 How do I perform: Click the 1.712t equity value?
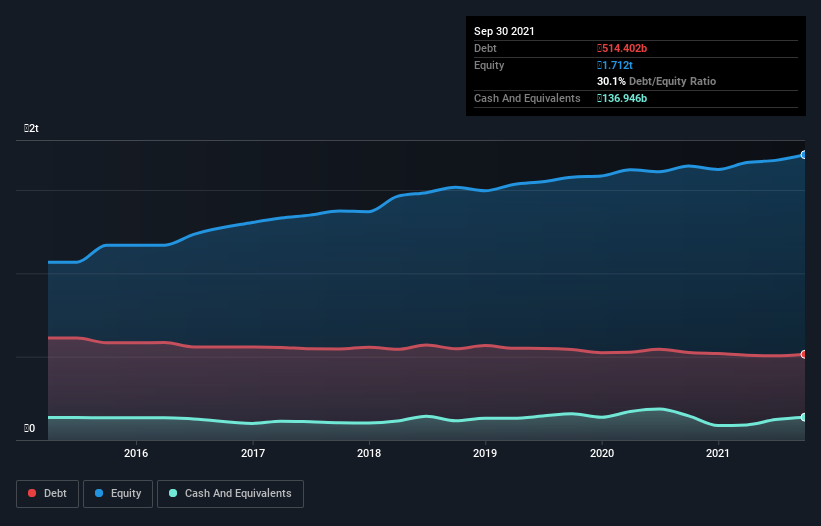[x=615, y=65]
